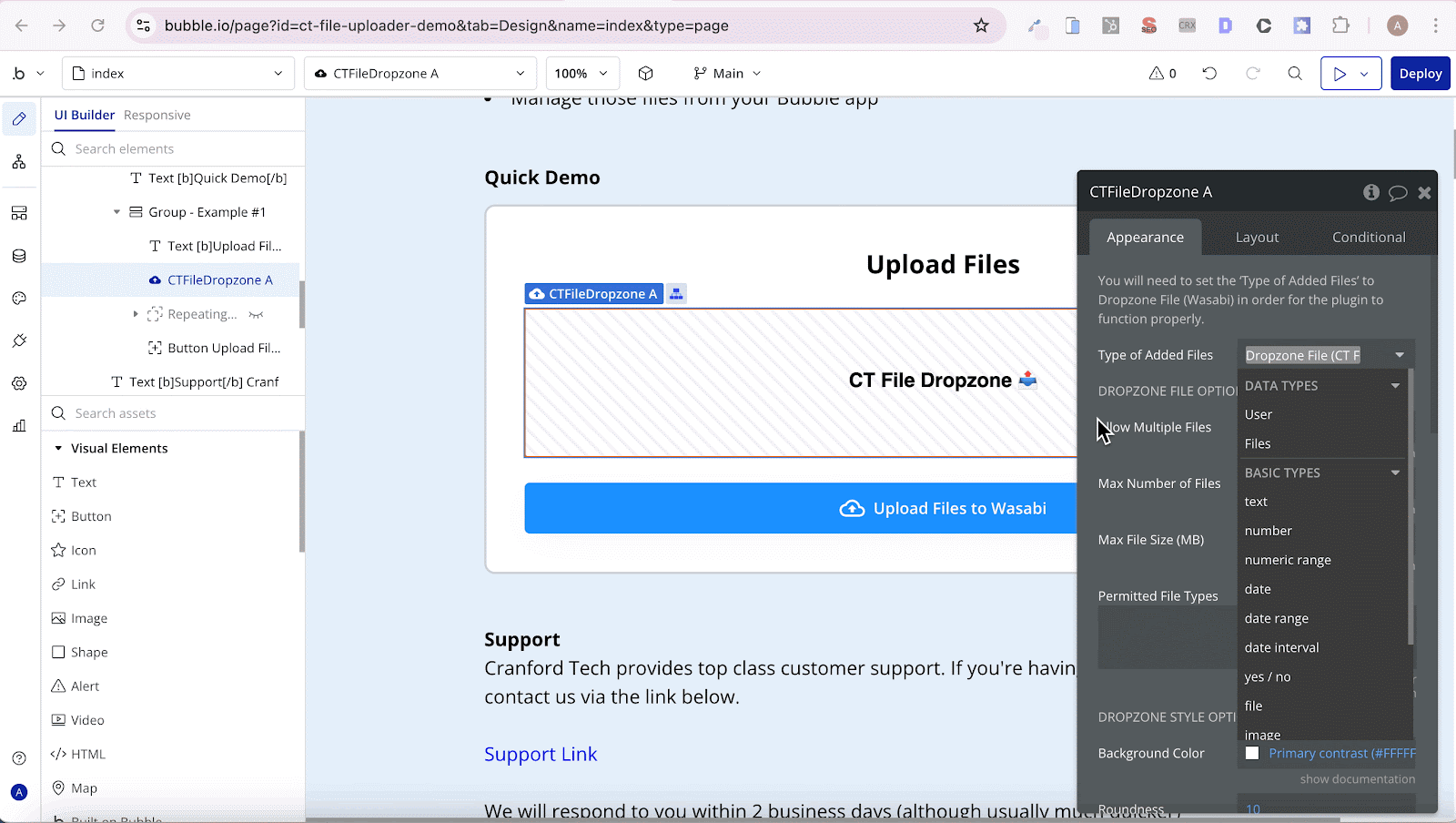Screen dimensions: 1456x823
Task: Click show documentation link
Action: coord(1357,779)
